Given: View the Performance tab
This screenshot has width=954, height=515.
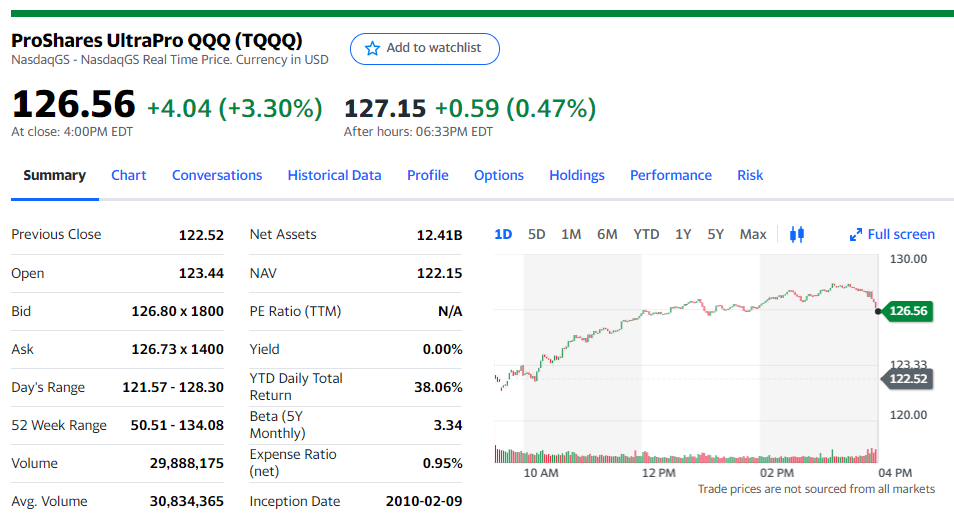Looking at the screenshot, I should tap(670, 175).
